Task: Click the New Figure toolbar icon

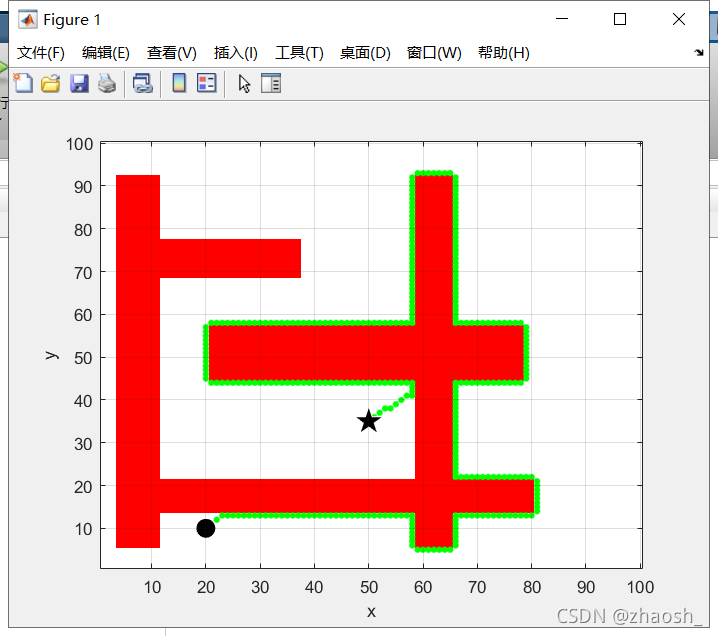Action: [23, 83]
